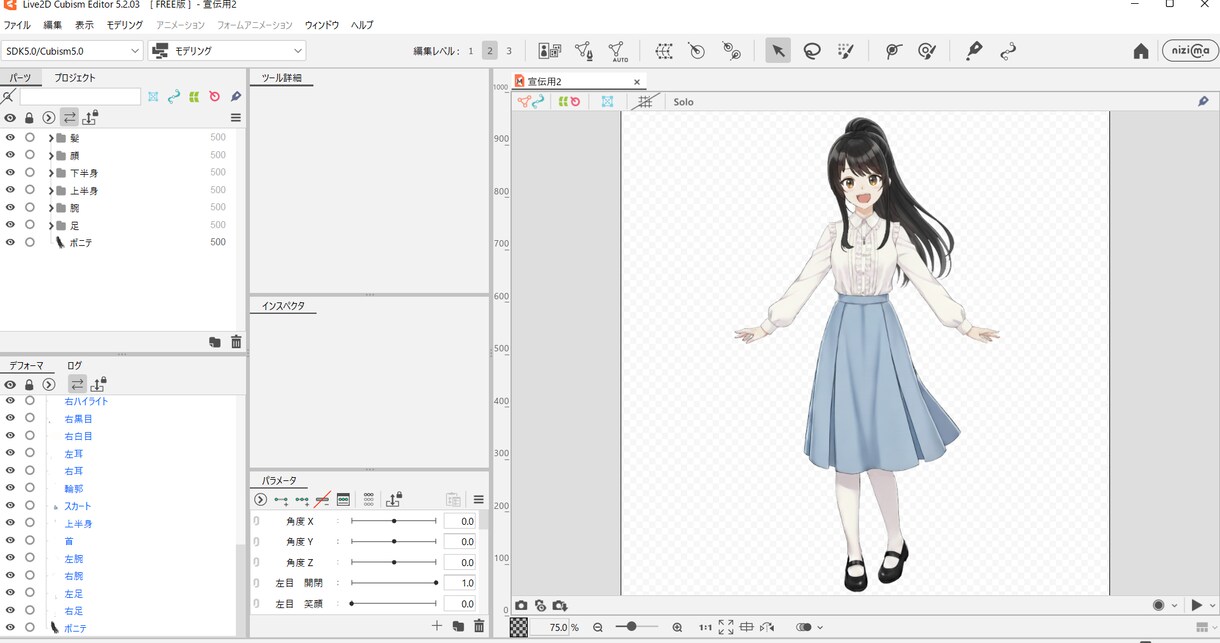Adjust the 左目 開閉 slider
Screen dimensions: 1220x643
(393, 583)
